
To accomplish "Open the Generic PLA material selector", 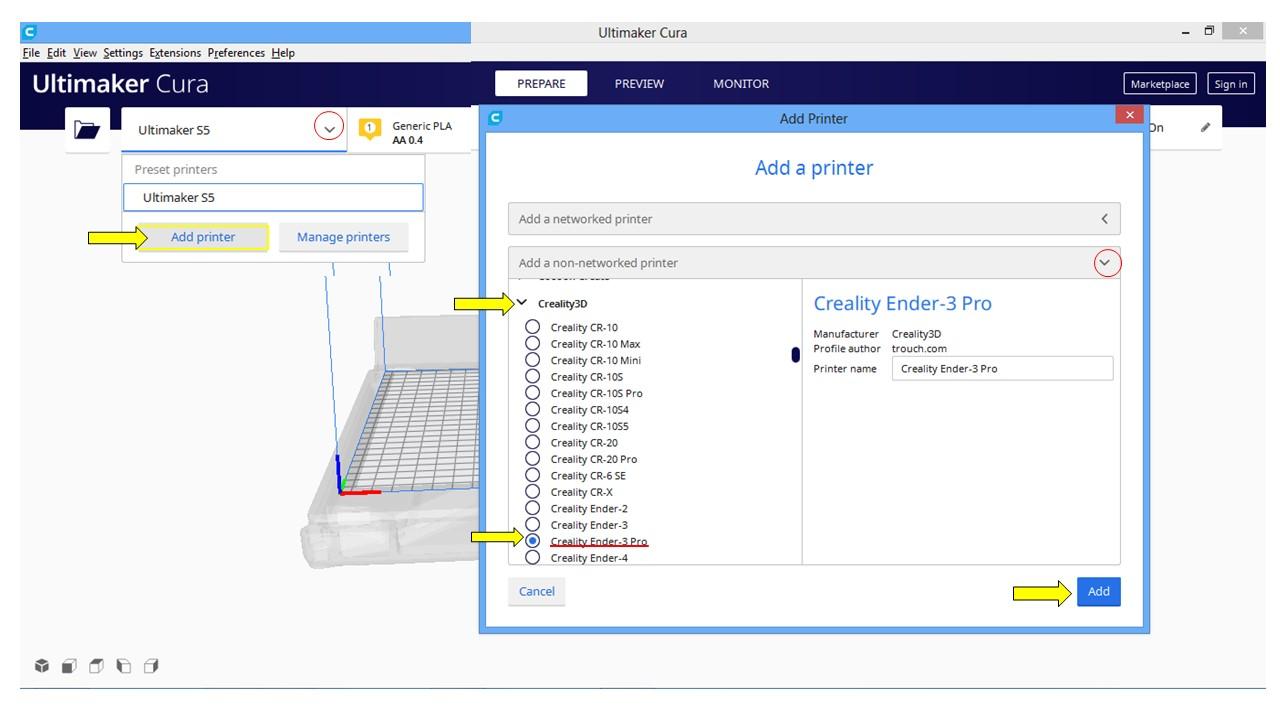I will [410, 132].
